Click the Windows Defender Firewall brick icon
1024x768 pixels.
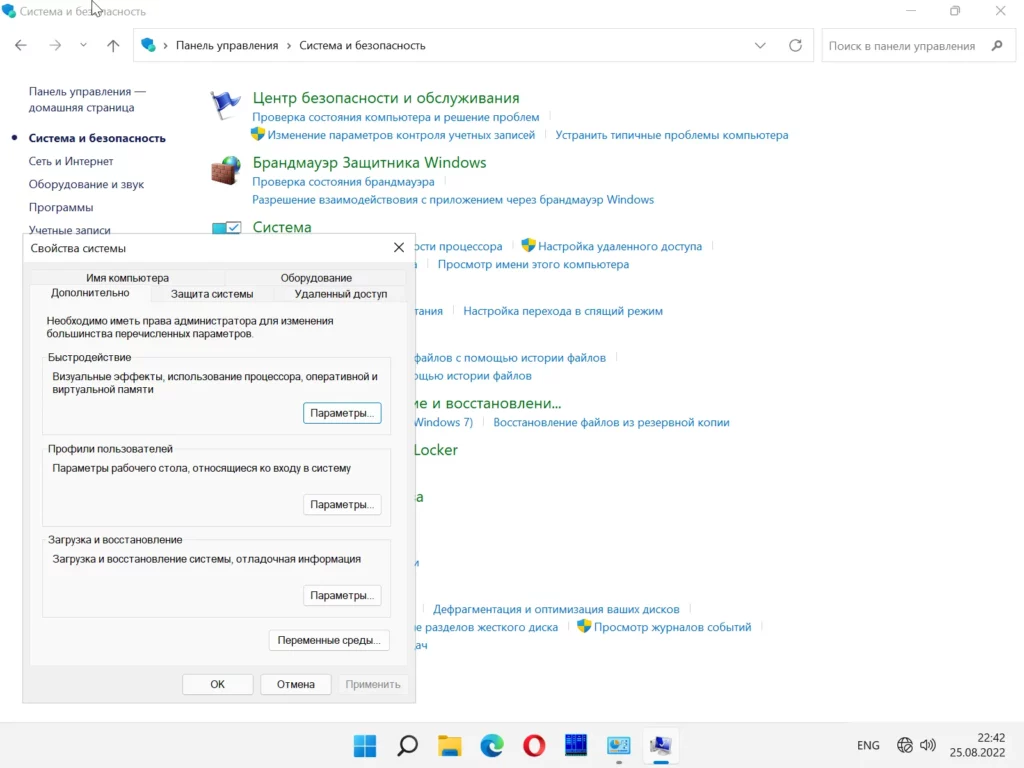coord(226,171)
